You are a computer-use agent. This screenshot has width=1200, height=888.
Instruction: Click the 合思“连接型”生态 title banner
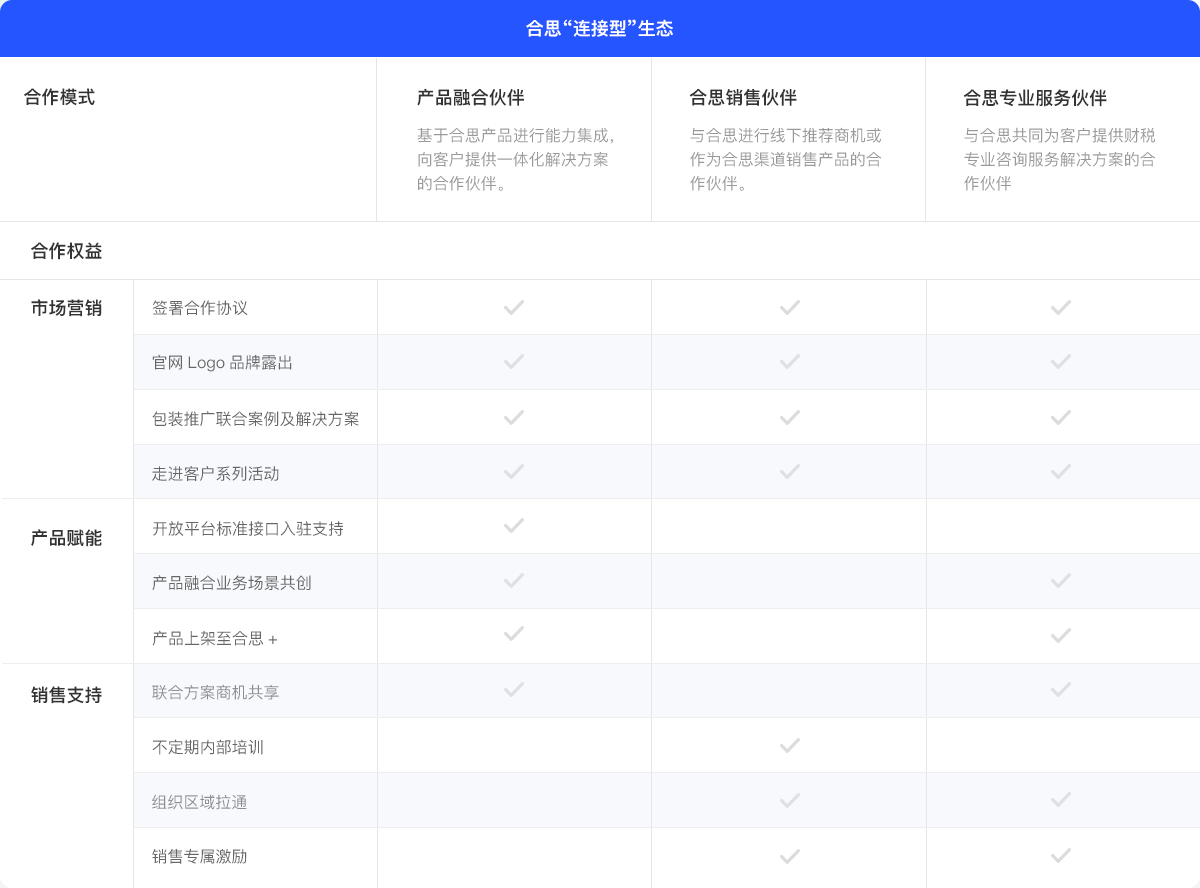[x=600, y=29]
